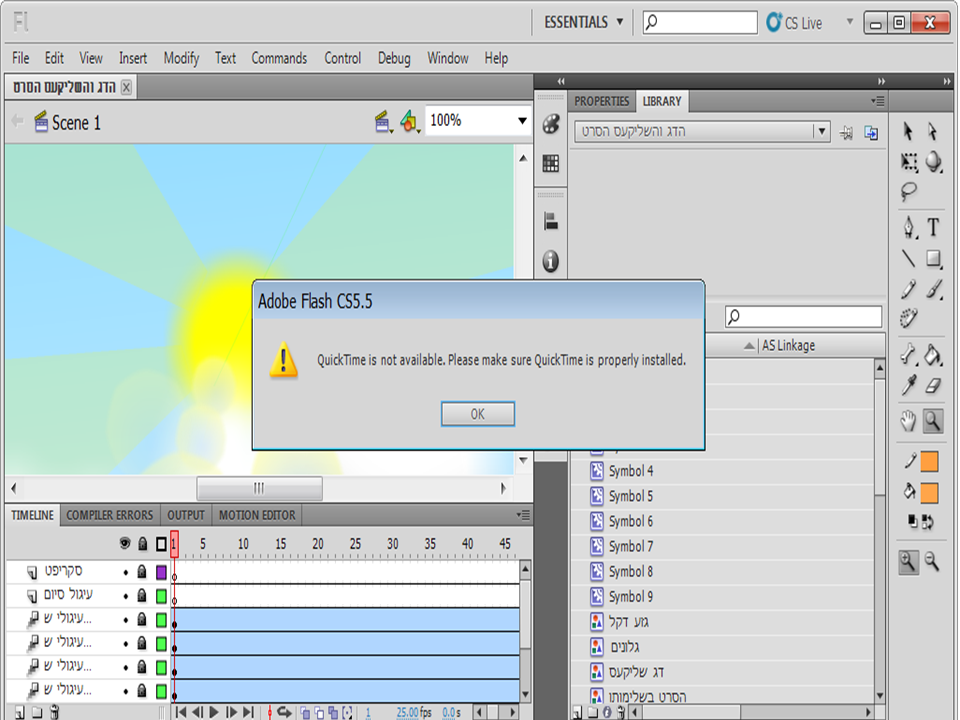The width and height of the screenshot is (960, 720).
Task: Select the Lasso tool
Action: coord(909,192)
